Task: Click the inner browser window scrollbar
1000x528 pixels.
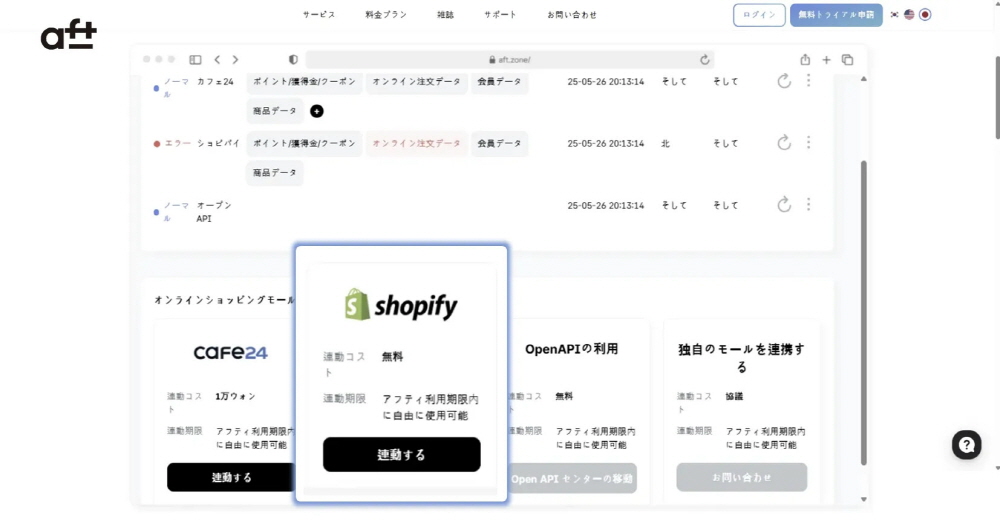Action: tap(864, 312)
